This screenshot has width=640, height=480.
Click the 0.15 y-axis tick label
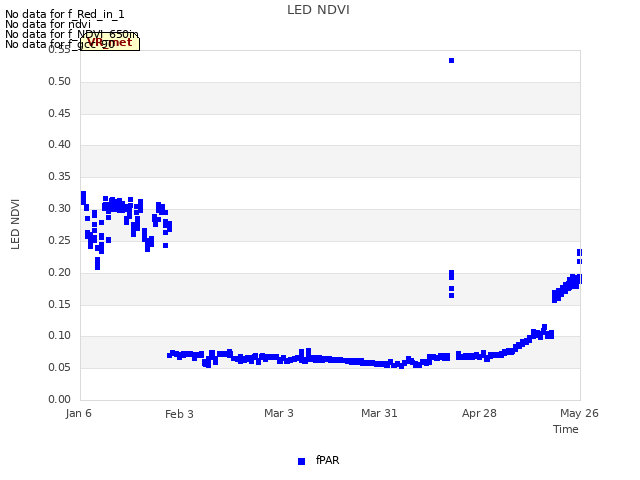pos(60,304)
